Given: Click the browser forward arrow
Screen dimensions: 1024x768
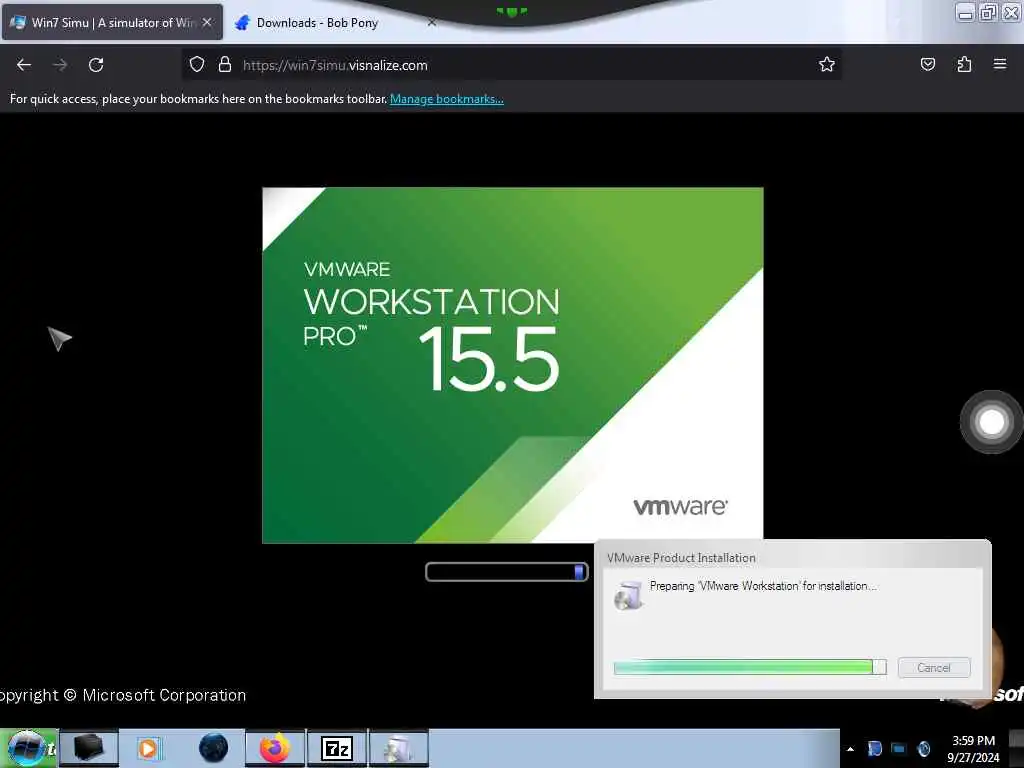Looking at the screenshot, I should click(x=59, y=65).
